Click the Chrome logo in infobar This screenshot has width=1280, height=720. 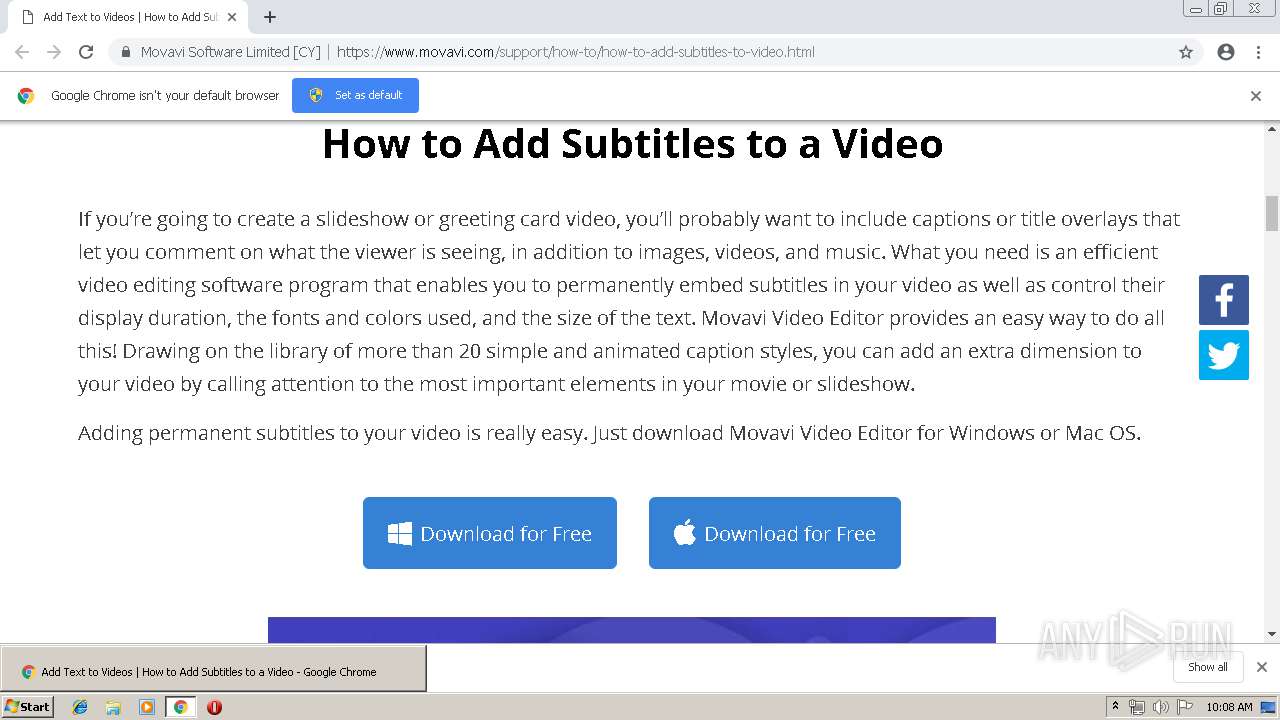pos(26,96)
